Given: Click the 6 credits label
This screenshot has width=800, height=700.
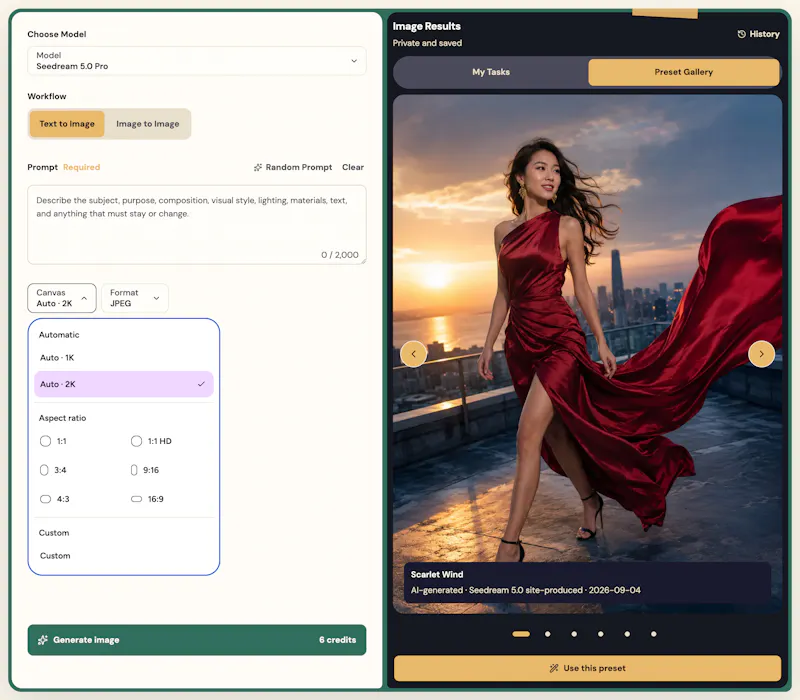Looking at the screenshot, I should (x=337, y=640).
